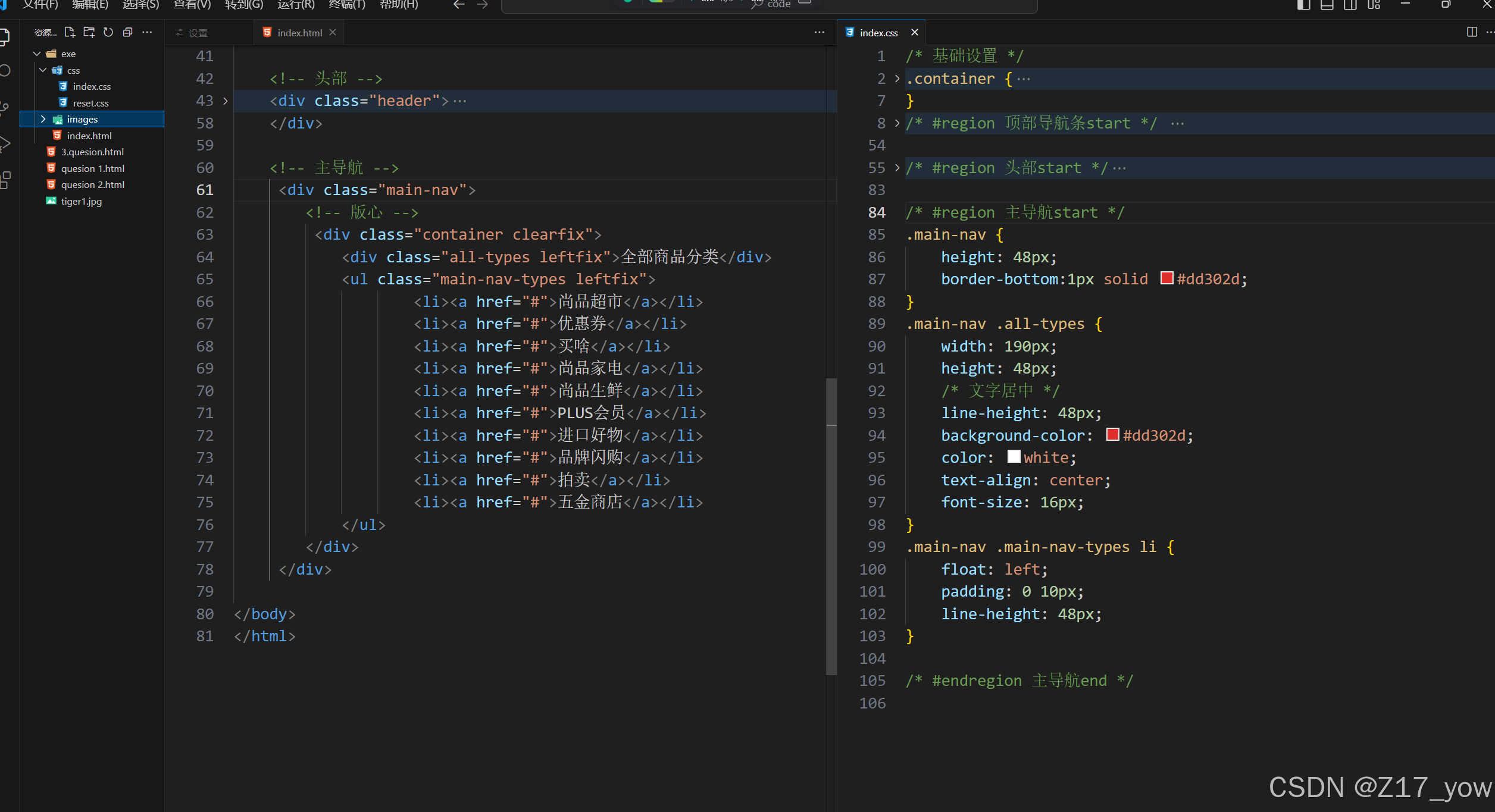Split the index.css editor to the right
Viewport: 1495px width, 812px height.
point(1472,32)
